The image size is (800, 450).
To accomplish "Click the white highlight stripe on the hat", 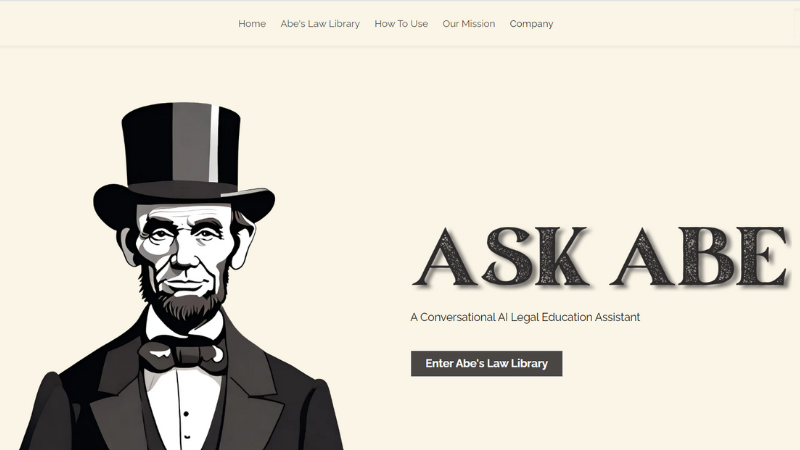I will click(x=214, y=144).
